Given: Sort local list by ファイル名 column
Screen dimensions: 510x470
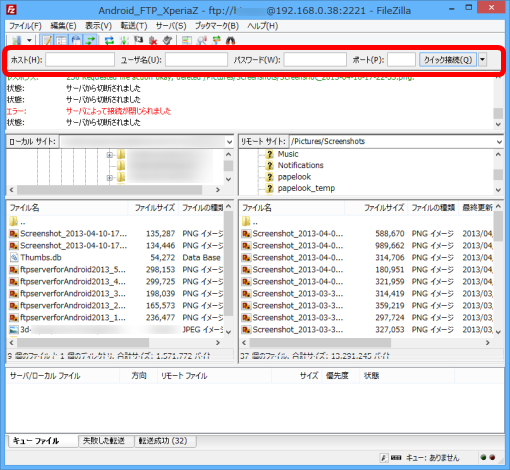Looking at the screenshot, I should (68, 208).
